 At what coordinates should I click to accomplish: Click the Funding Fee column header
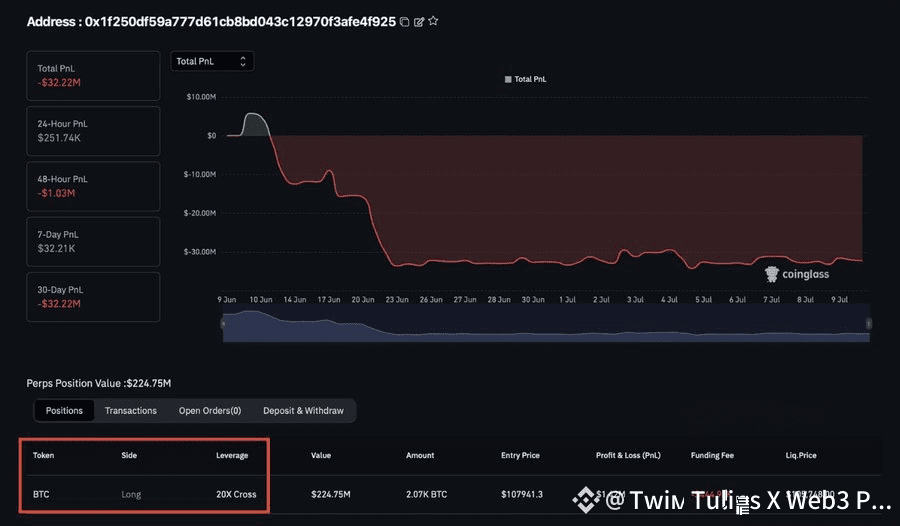pyautogui.click(x=712, y=455)
